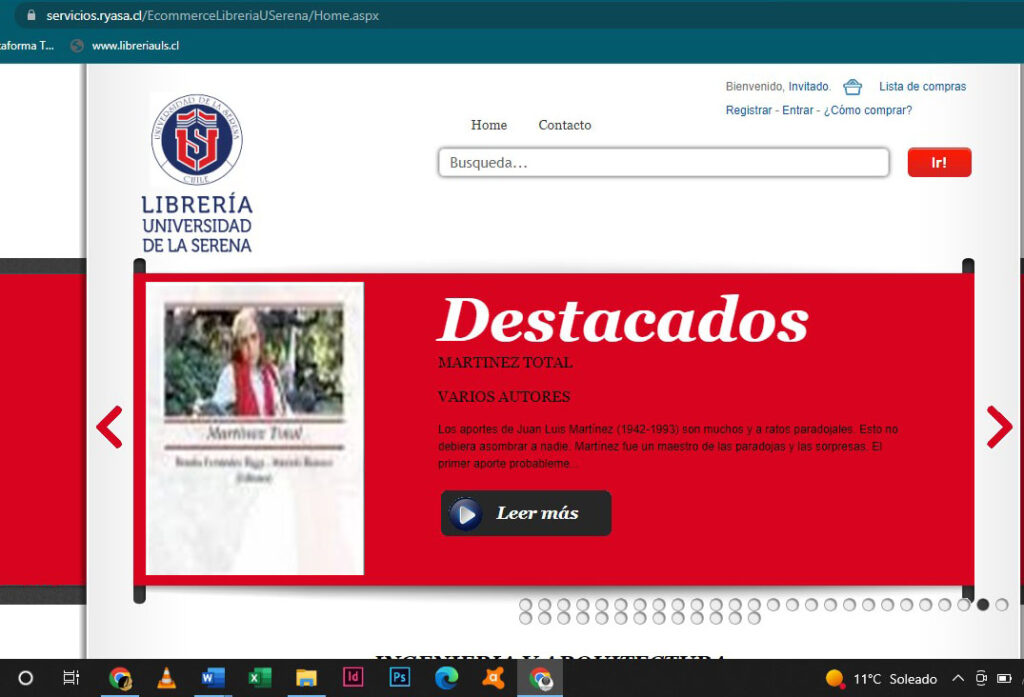1024x697 pixels.
Task: Open File Explorer from the taskbar
Action: coord(306,678)
